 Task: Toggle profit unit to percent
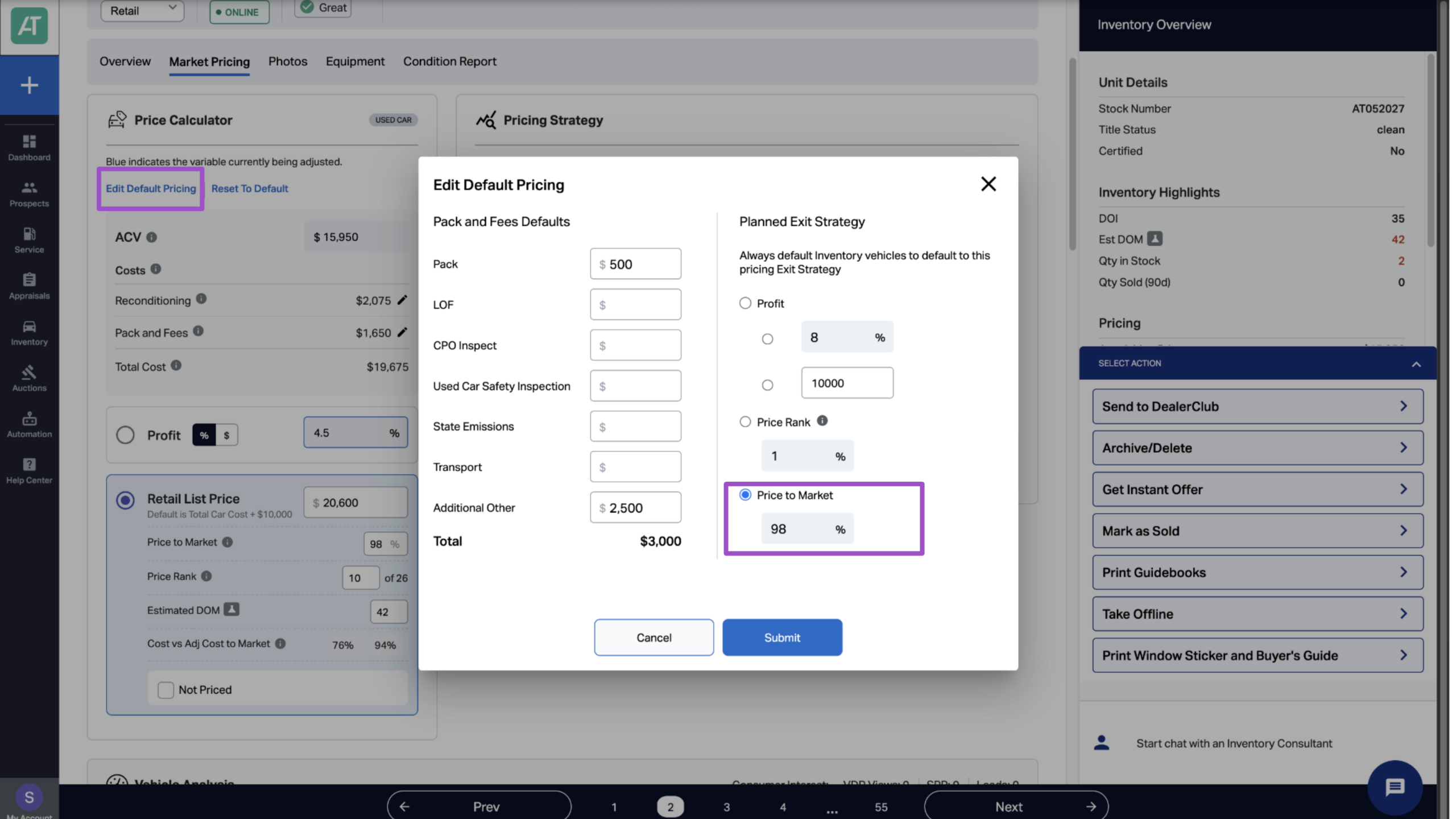point(204,435)
